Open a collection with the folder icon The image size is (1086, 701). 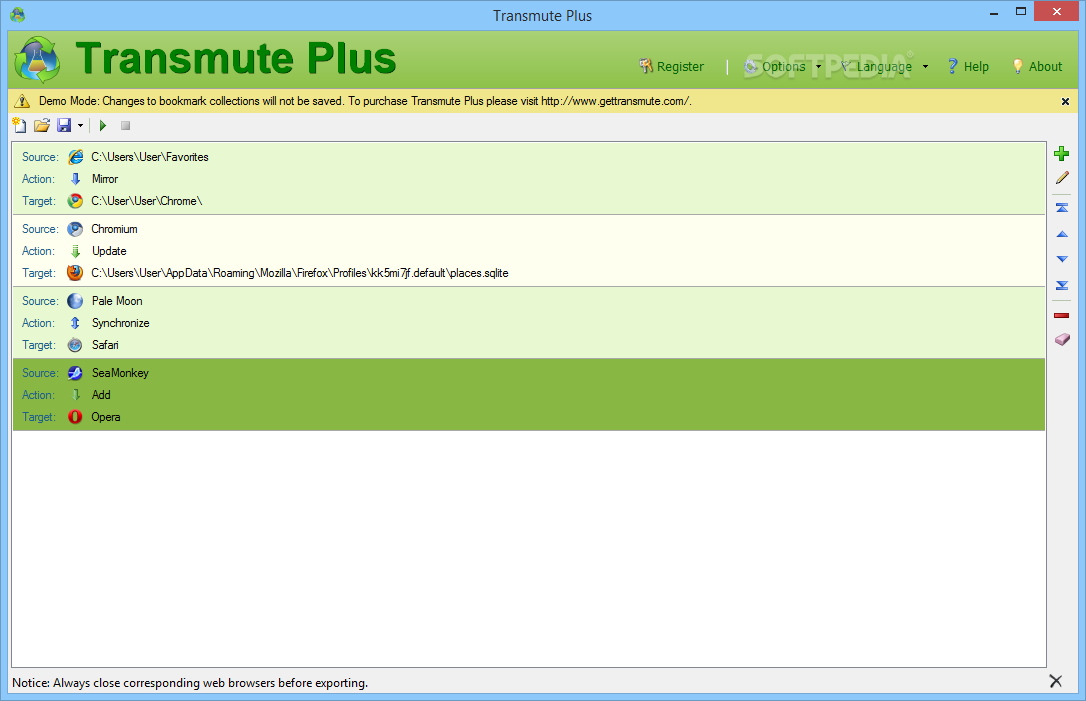pos(42,125)
